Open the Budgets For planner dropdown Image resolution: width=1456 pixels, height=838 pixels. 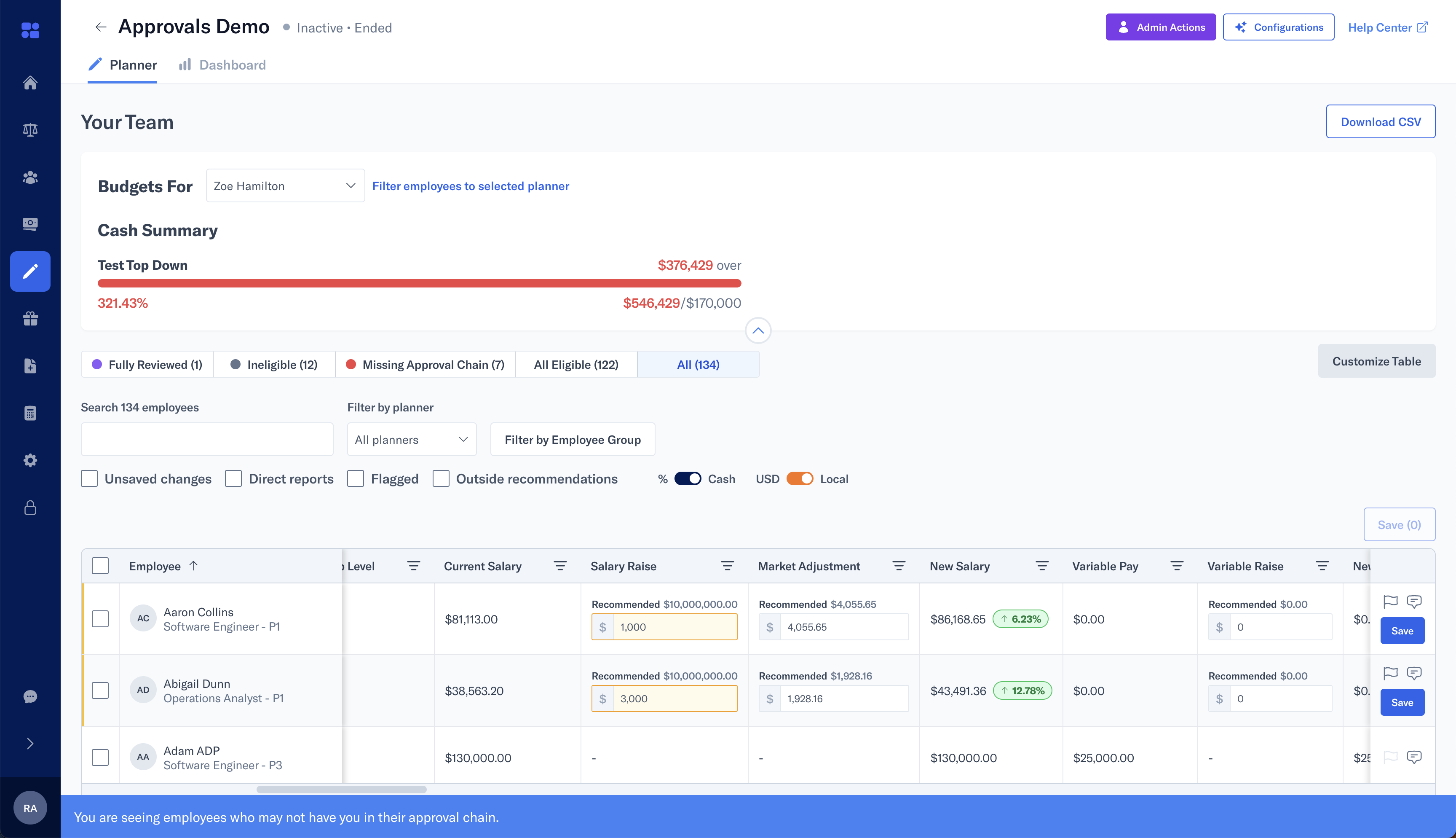click(285, 185)
